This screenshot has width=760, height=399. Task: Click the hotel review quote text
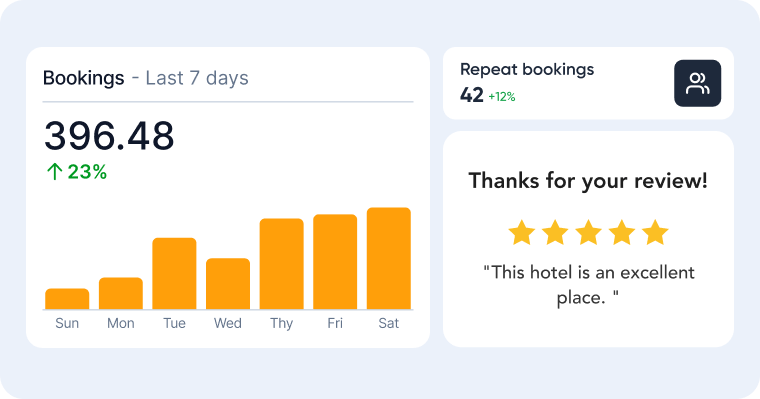pyautogui.click(x=588, y=285)
